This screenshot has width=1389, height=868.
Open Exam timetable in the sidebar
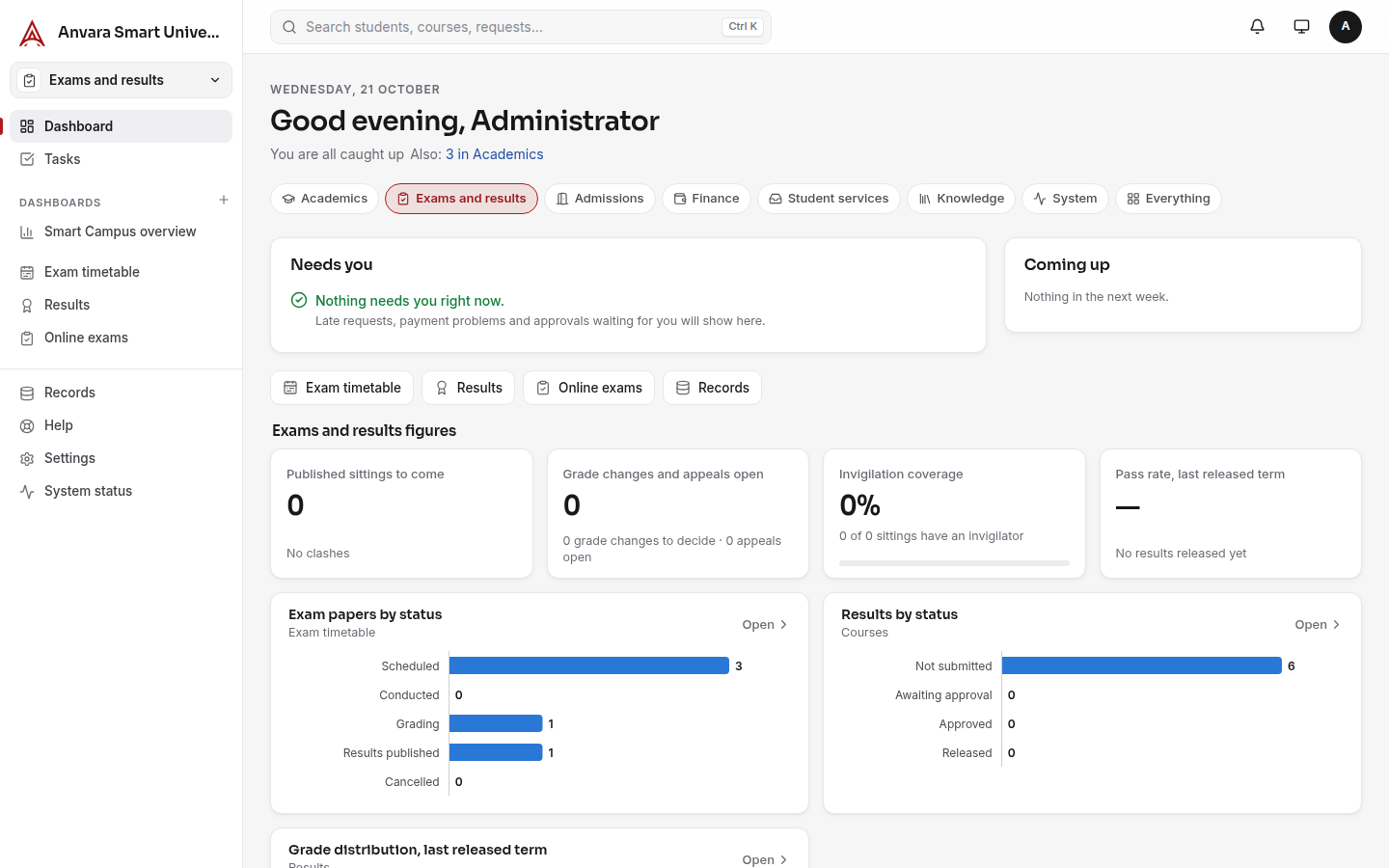[121, 272]
